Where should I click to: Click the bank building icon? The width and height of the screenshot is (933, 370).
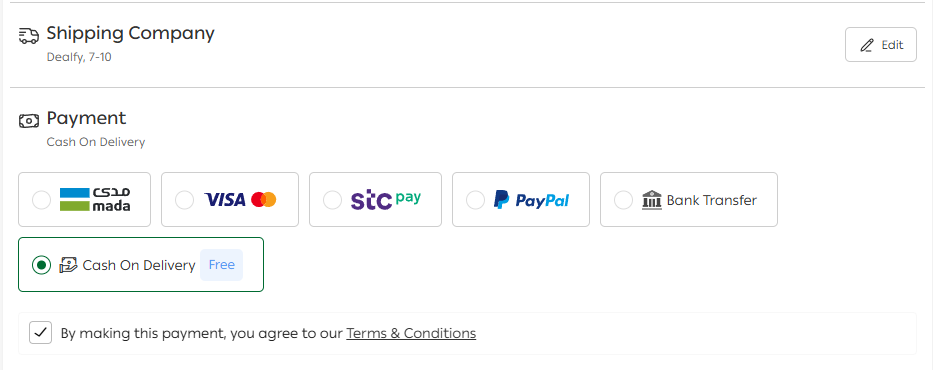pos(652,200)
